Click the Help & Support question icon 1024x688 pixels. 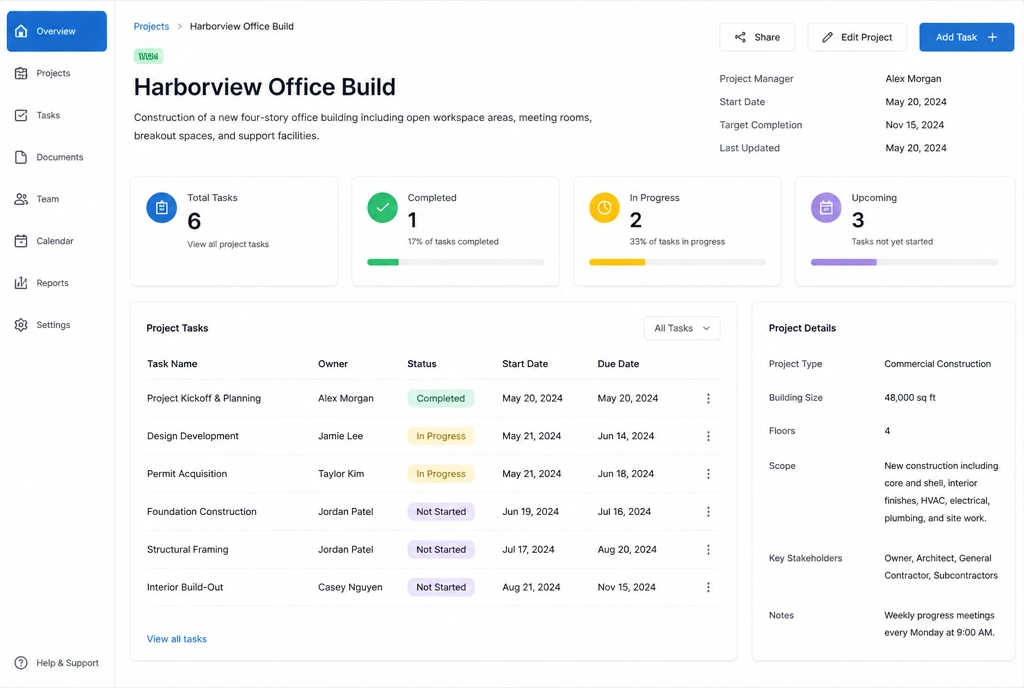[x=21, y=663]
